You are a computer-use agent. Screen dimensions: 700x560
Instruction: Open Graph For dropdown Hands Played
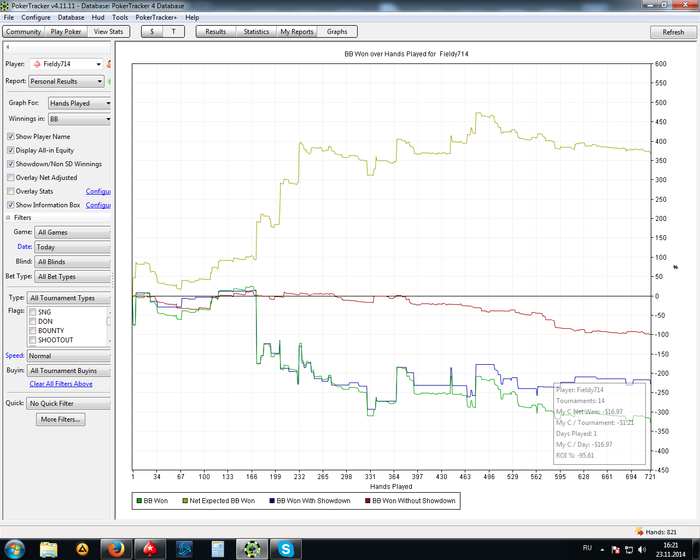pyautogui.click(x=79, y=103)
